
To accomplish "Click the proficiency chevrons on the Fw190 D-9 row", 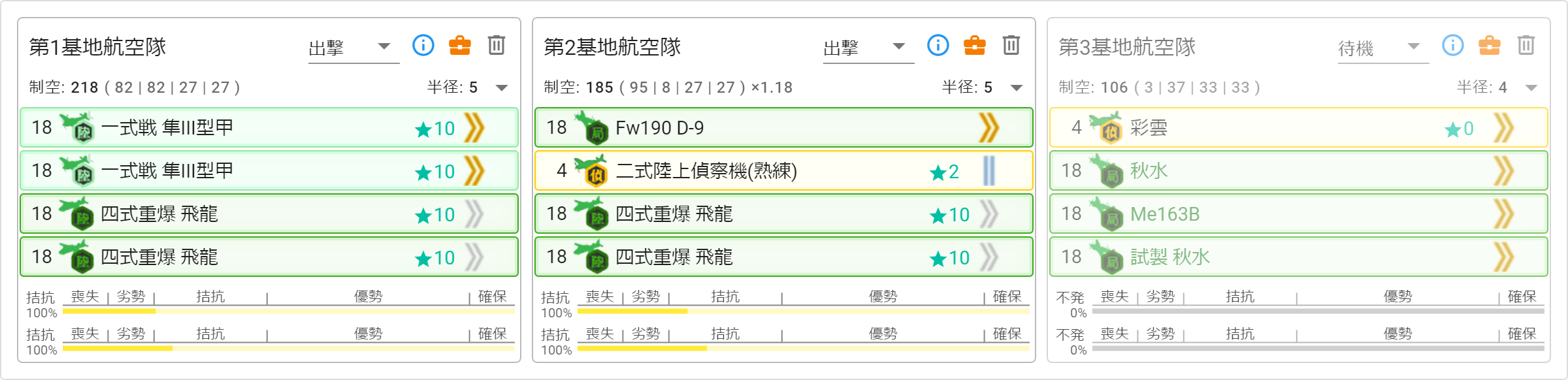I will coord(989,127).
